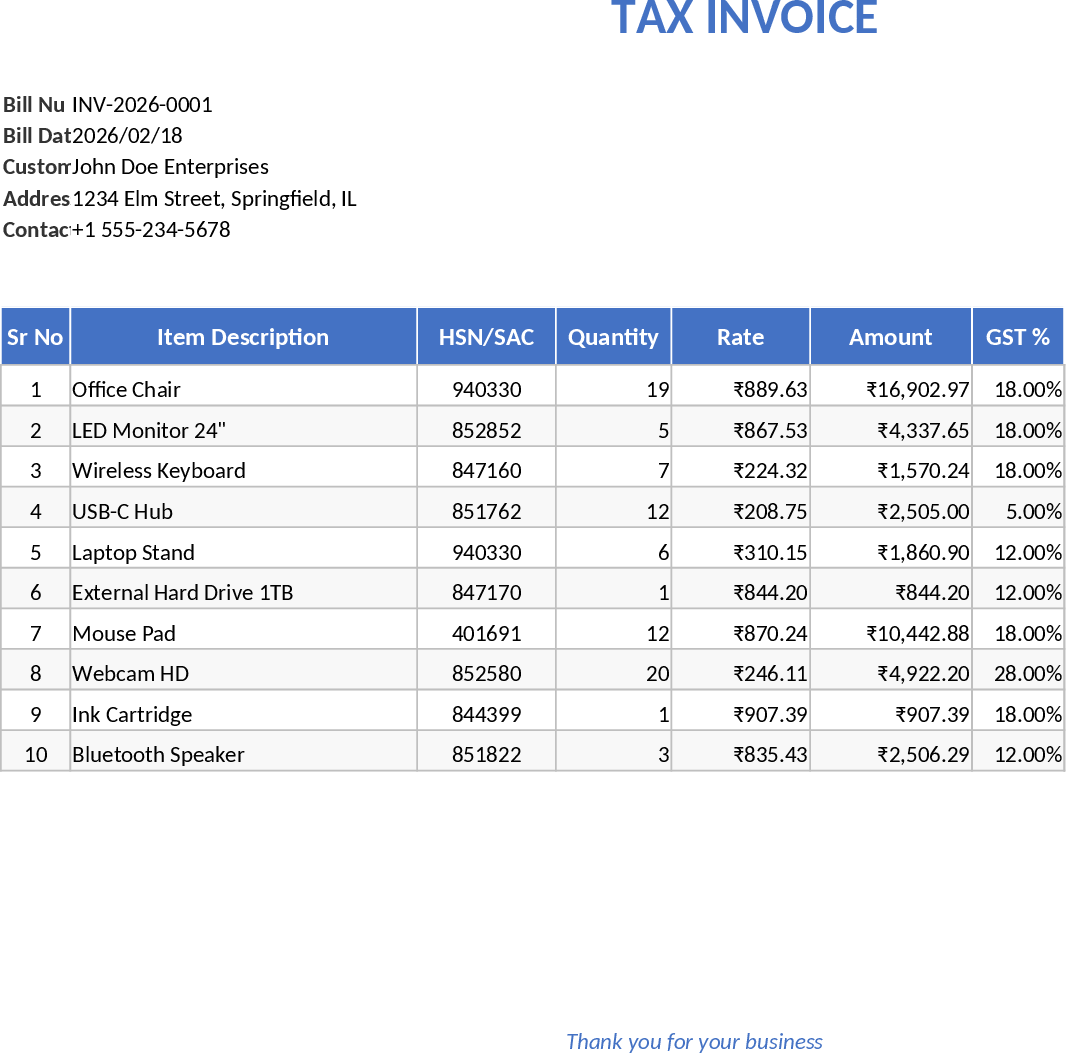Select the Ink Cartridge HSN code 844399
Viewport: 1066px width, 1053px height.
tap(486, 714)
